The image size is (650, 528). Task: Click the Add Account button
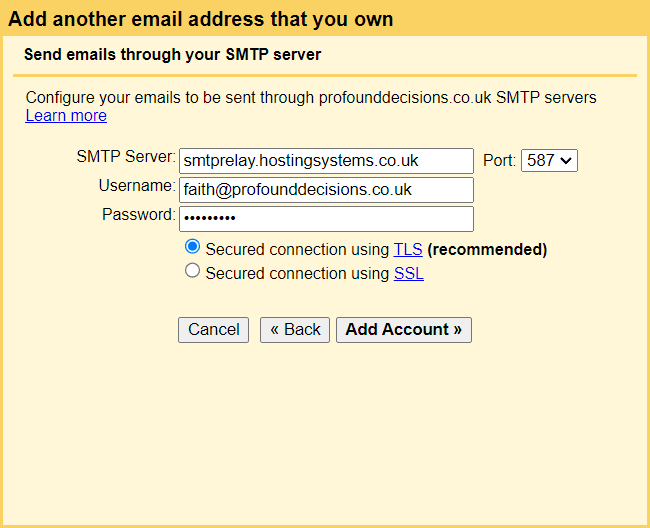pyautogui.click(x=404, y=330)
